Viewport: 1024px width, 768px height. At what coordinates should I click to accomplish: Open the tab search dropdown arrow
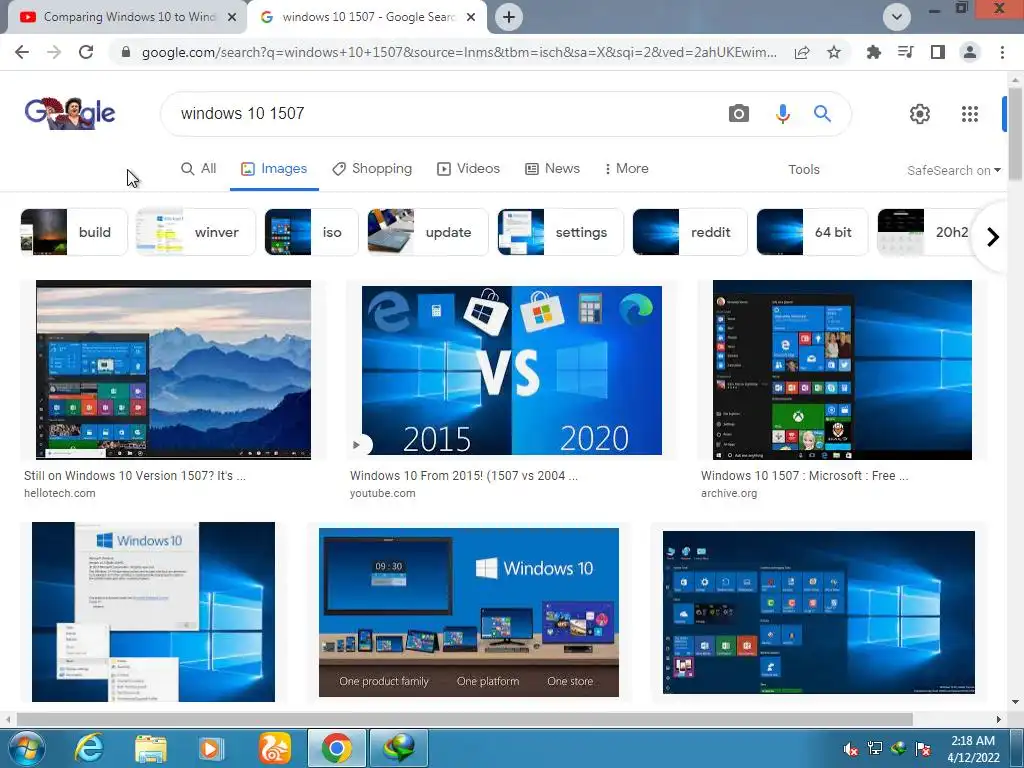pos(897,17)
